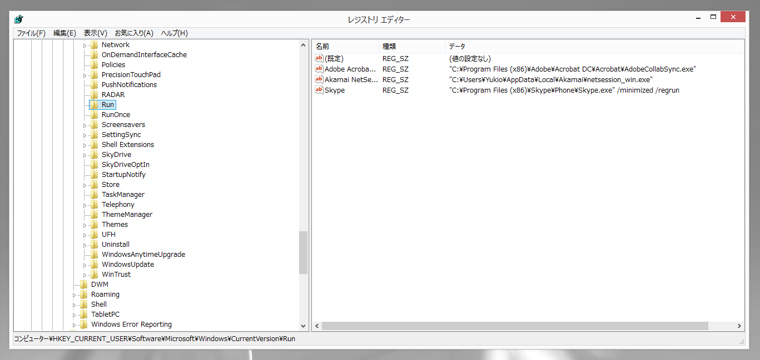
Task: Expand the Network key
Action: (x=84, y=45)
